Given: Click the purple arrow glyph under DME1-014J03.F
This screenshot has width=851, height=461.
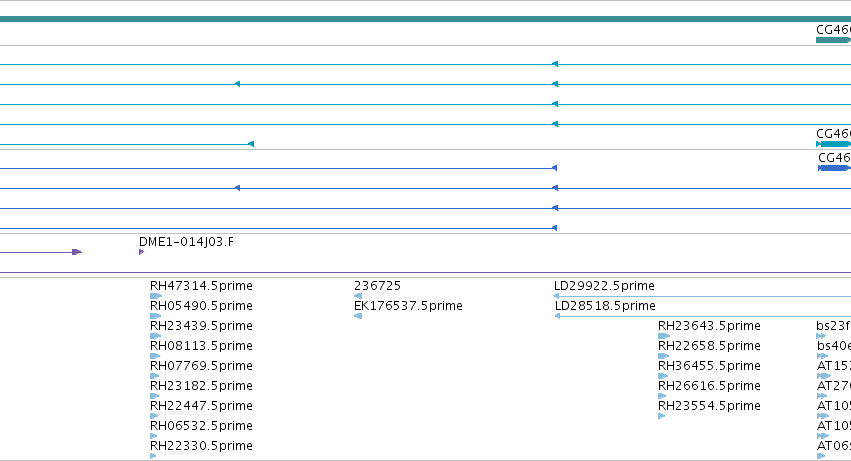Looking at the screenshot, I should (142, 252).
